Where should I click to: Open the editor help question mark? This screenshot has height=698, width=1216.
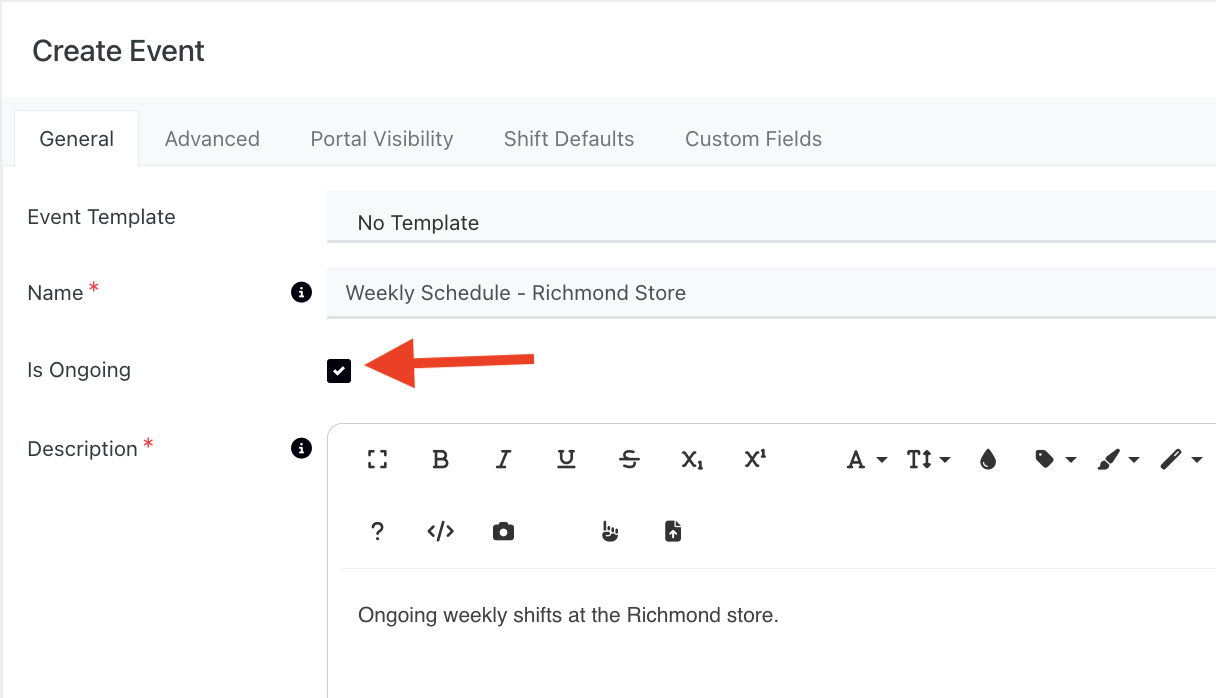pos(377,531)
